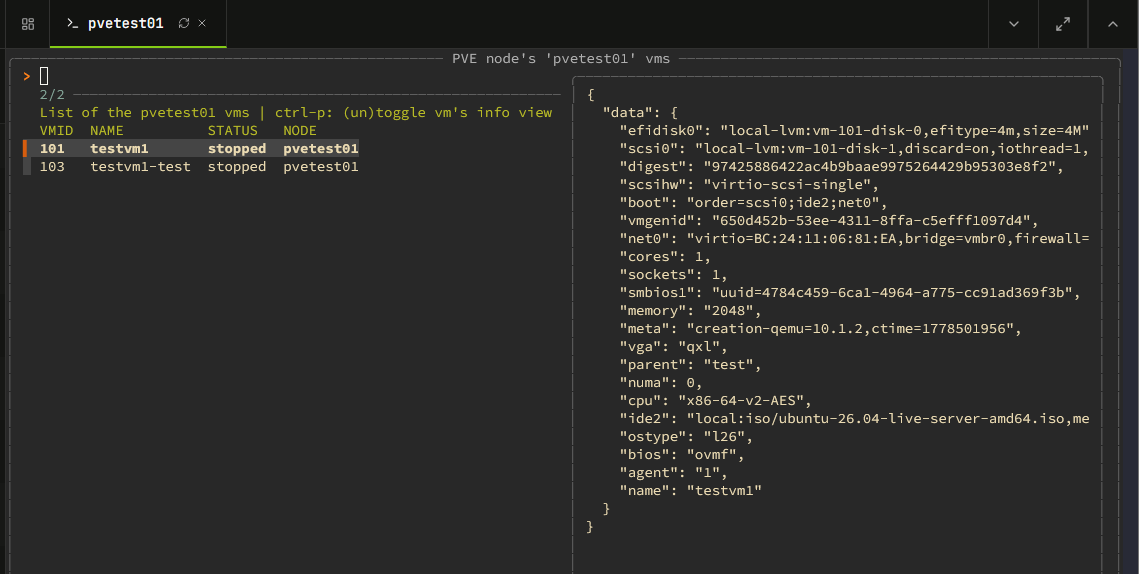The image size is (1139, 574).
Task: Click the NODE column header
Action: [300, 131]
